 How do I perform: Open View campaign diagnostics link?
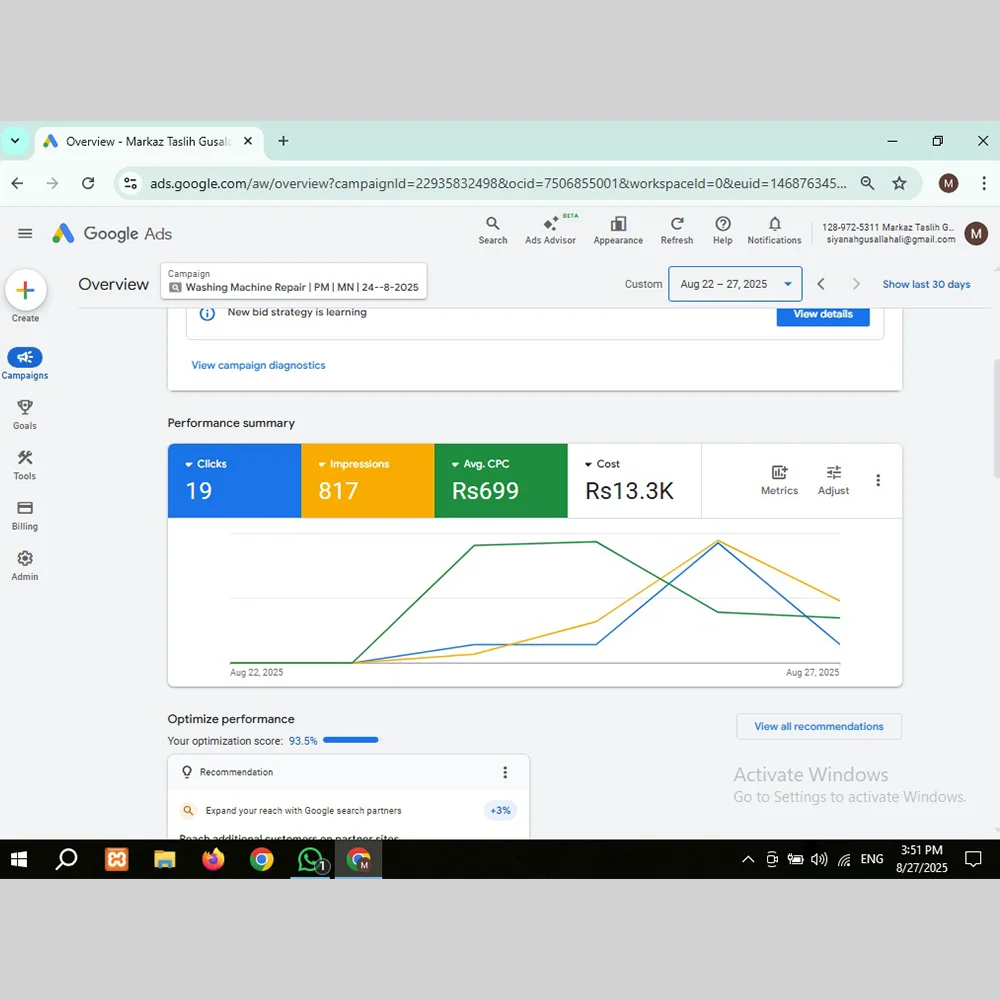click(258, 365)
